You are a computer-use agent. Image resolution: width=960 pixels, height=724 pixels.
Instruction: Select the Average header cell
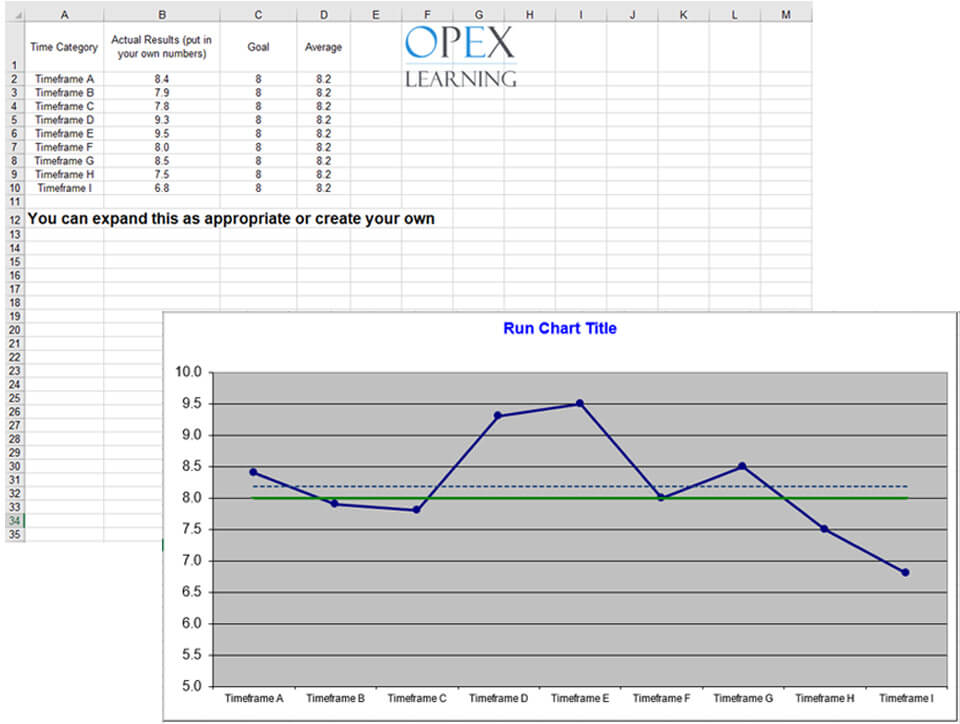[x=323, y=45]
